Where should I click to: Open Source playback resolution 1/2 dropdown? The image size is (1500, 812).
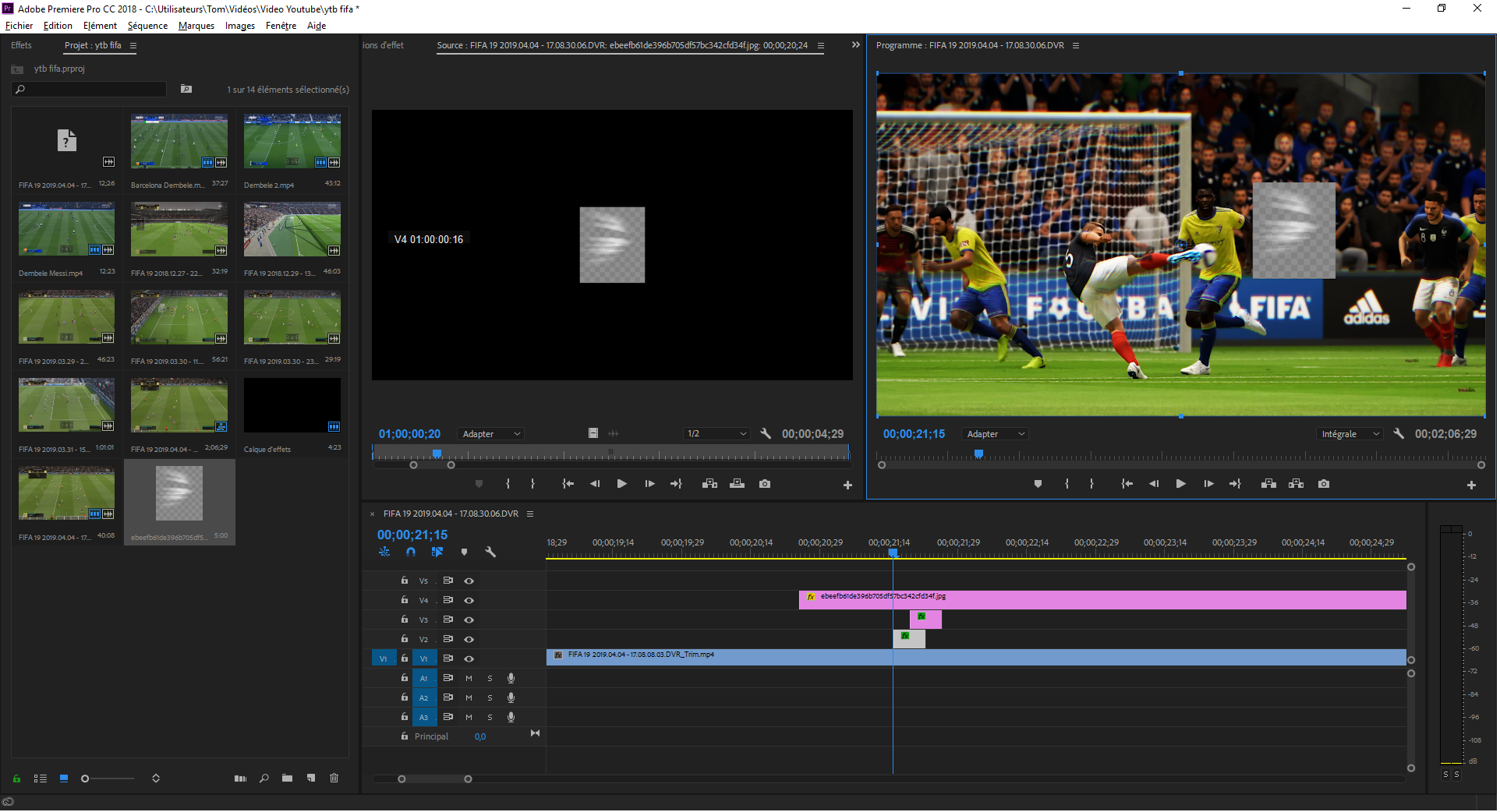(x=716, y=434)
